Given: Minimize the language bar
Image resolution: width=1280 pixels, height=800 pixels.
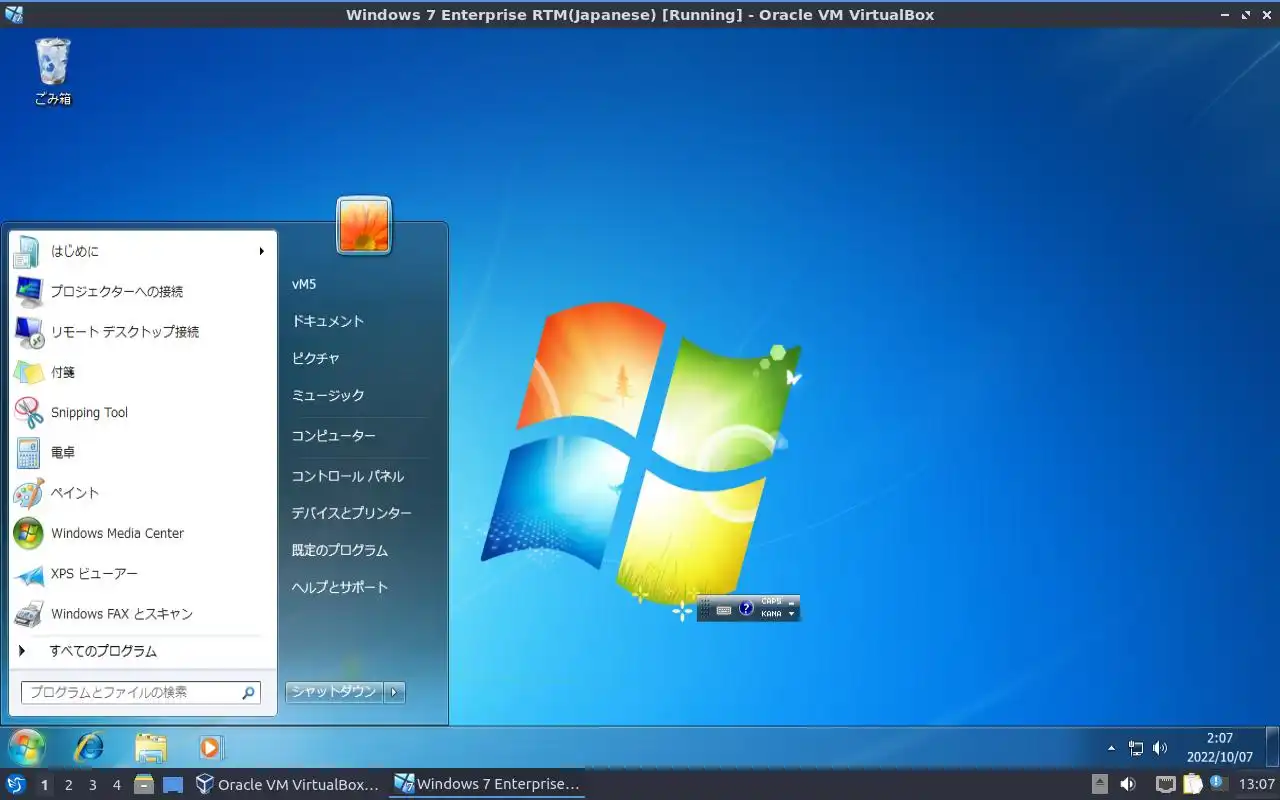Looking at the screenshot, I should [x=792, y=602].
